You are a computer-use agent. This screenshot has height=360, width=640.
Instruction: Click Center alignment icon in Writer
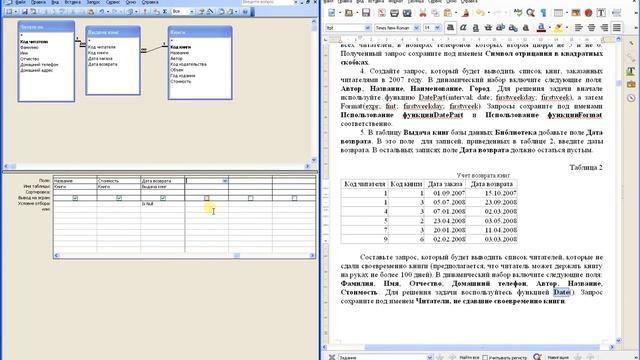pos(591,27)
